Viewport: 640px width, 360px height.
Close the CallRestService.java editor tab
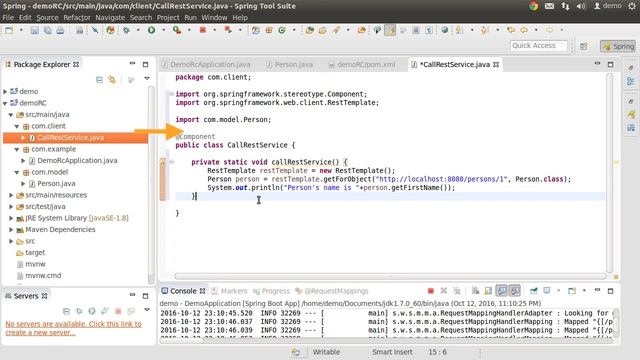pos(496,64)
